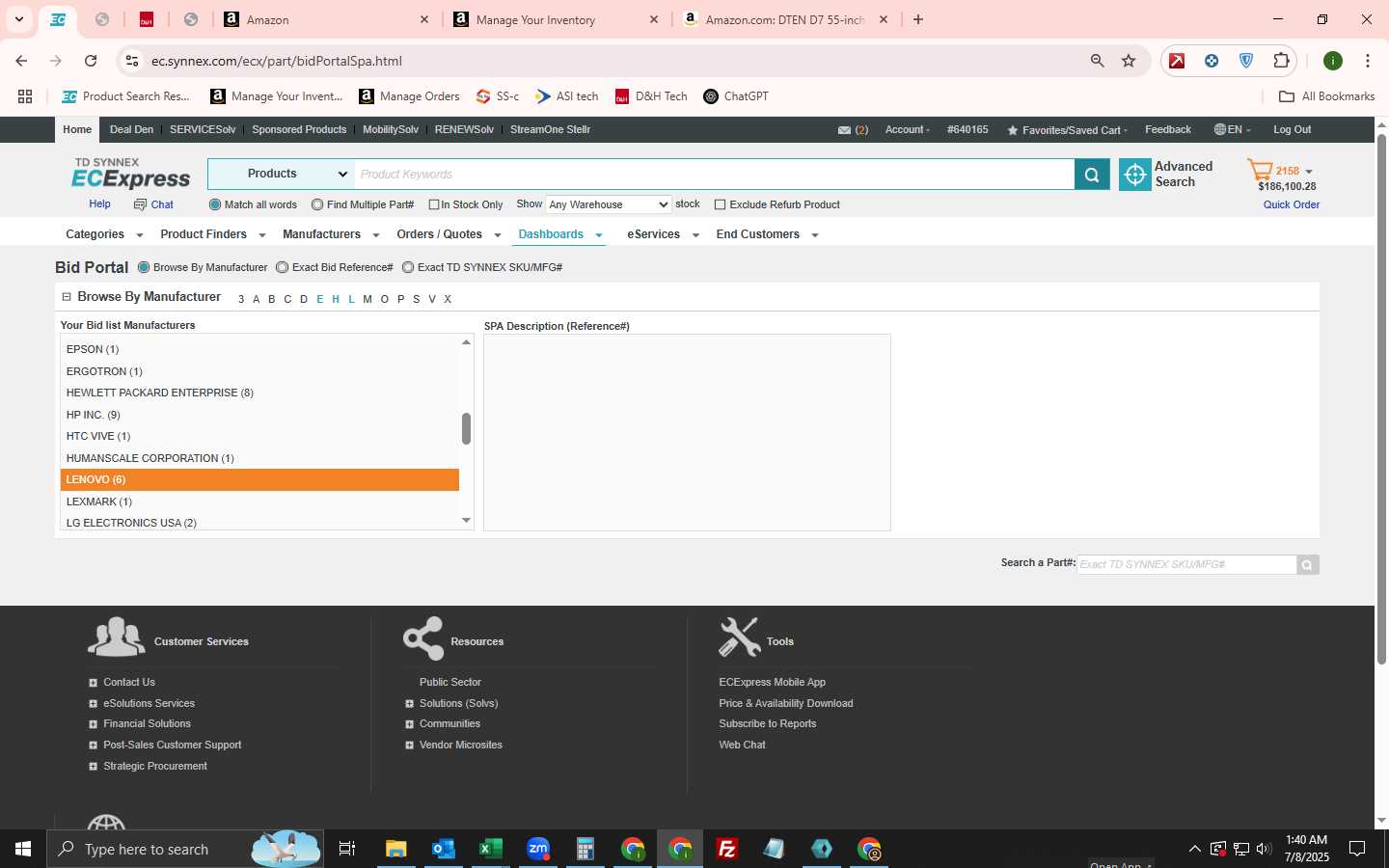Select Exact TD SYNNEX SKU/MFG# radio
Screen dimensions: 1389x868
408,267
